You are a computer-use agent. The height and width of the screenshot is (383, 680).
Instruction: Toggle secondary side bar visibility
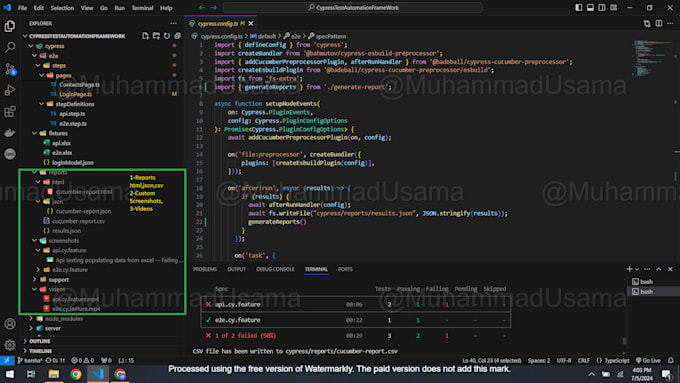point(602,8)
